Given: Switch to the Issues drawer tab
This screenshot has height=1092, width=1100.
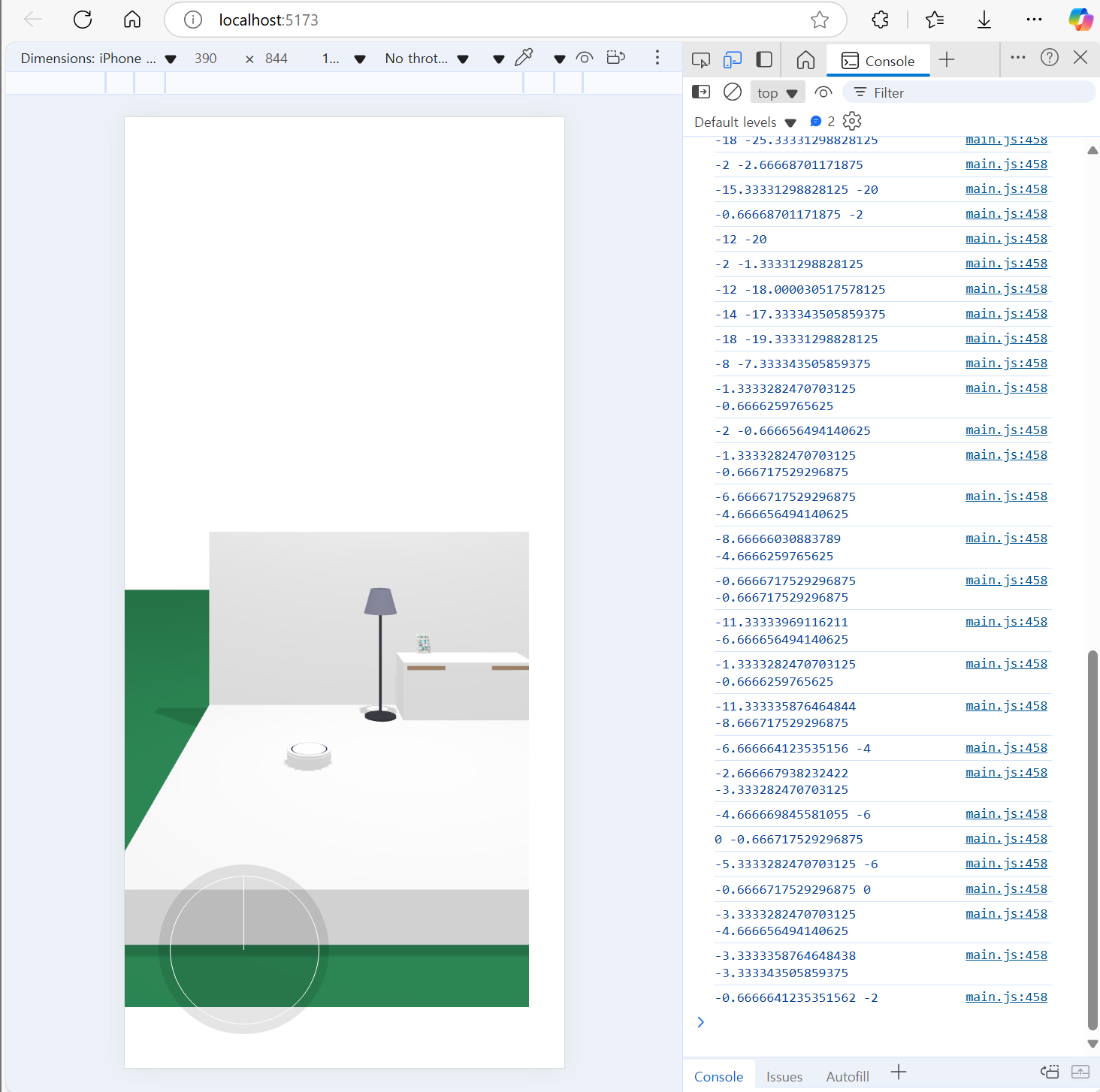Looking at the screenshot, I should pos(784,1076).
